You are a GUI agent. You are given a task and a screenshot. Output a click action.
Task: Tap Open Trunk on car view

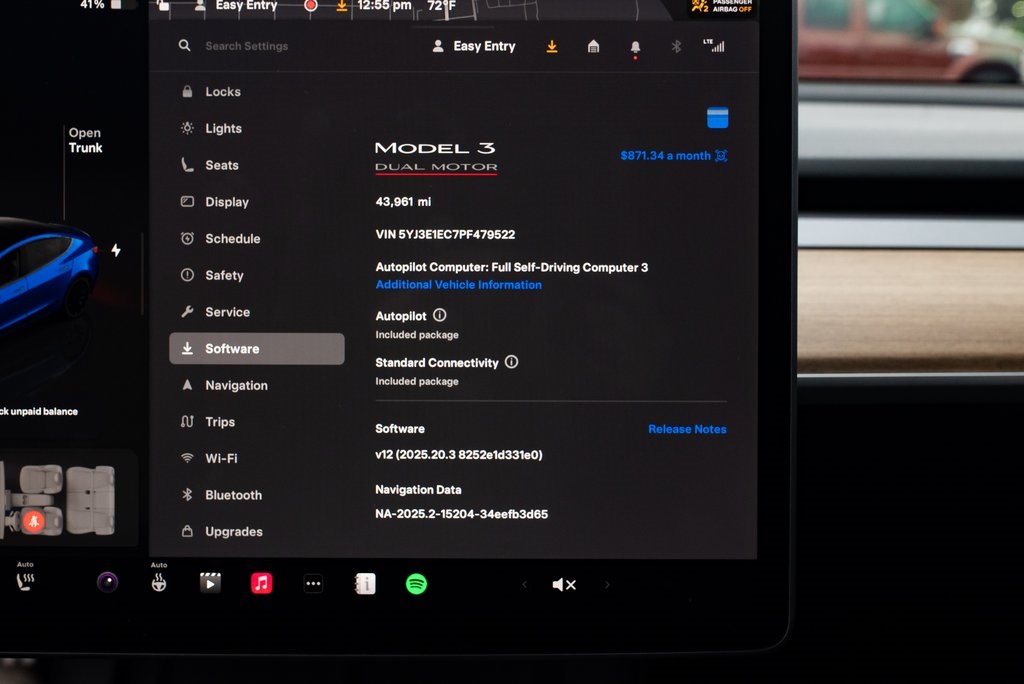pos(86,140)
